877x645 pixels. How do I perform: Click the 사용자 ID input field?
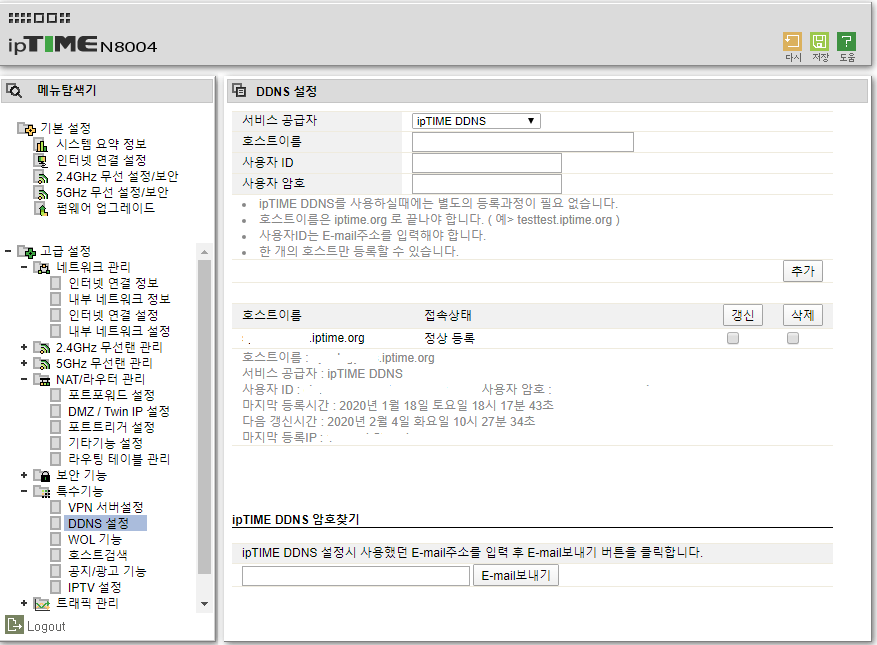(487, 163)
